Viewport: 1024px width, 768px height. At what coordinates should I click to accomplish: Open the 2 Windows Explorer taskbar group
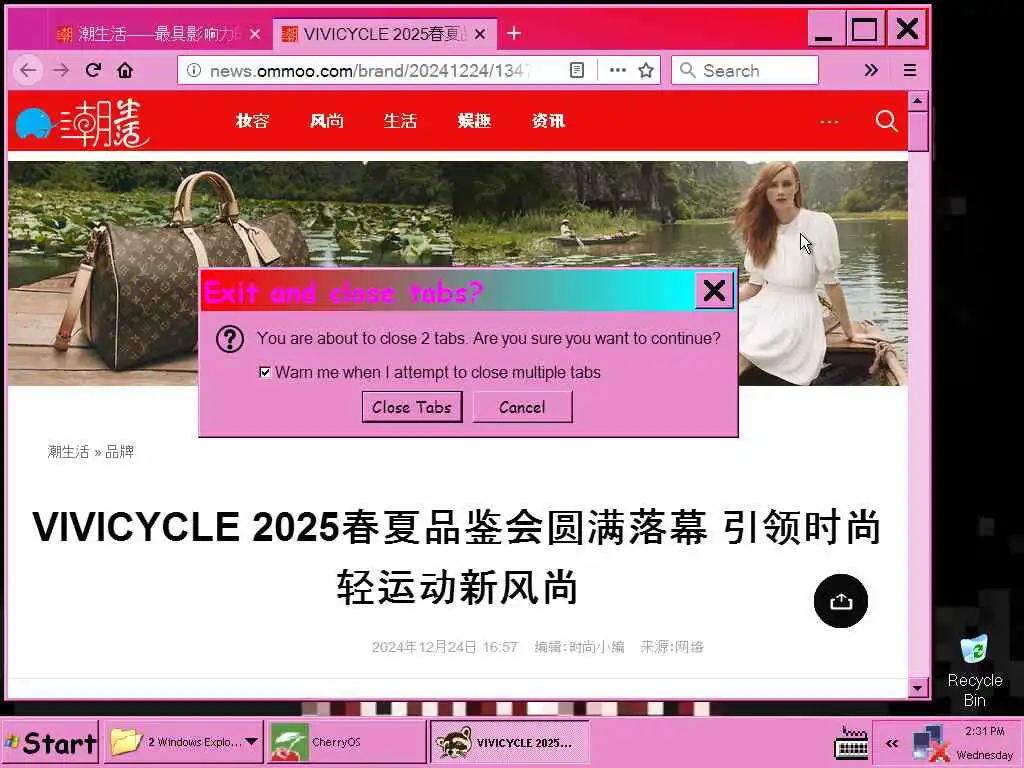point(184,742)
